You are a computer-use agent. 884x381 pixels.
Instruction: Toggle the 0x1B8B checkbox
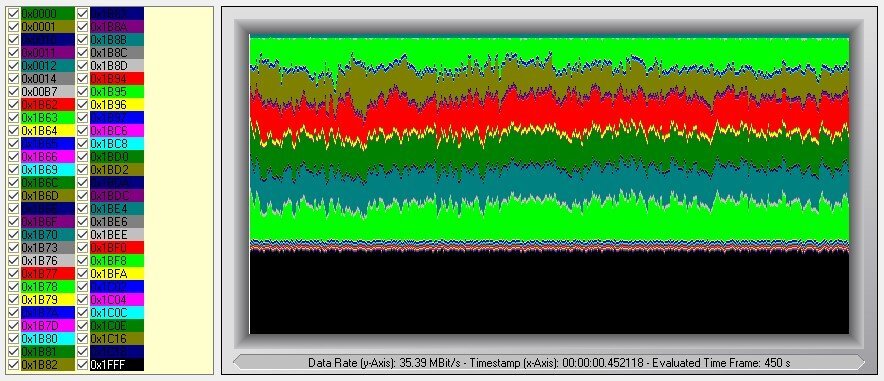[x=82, y=39]
